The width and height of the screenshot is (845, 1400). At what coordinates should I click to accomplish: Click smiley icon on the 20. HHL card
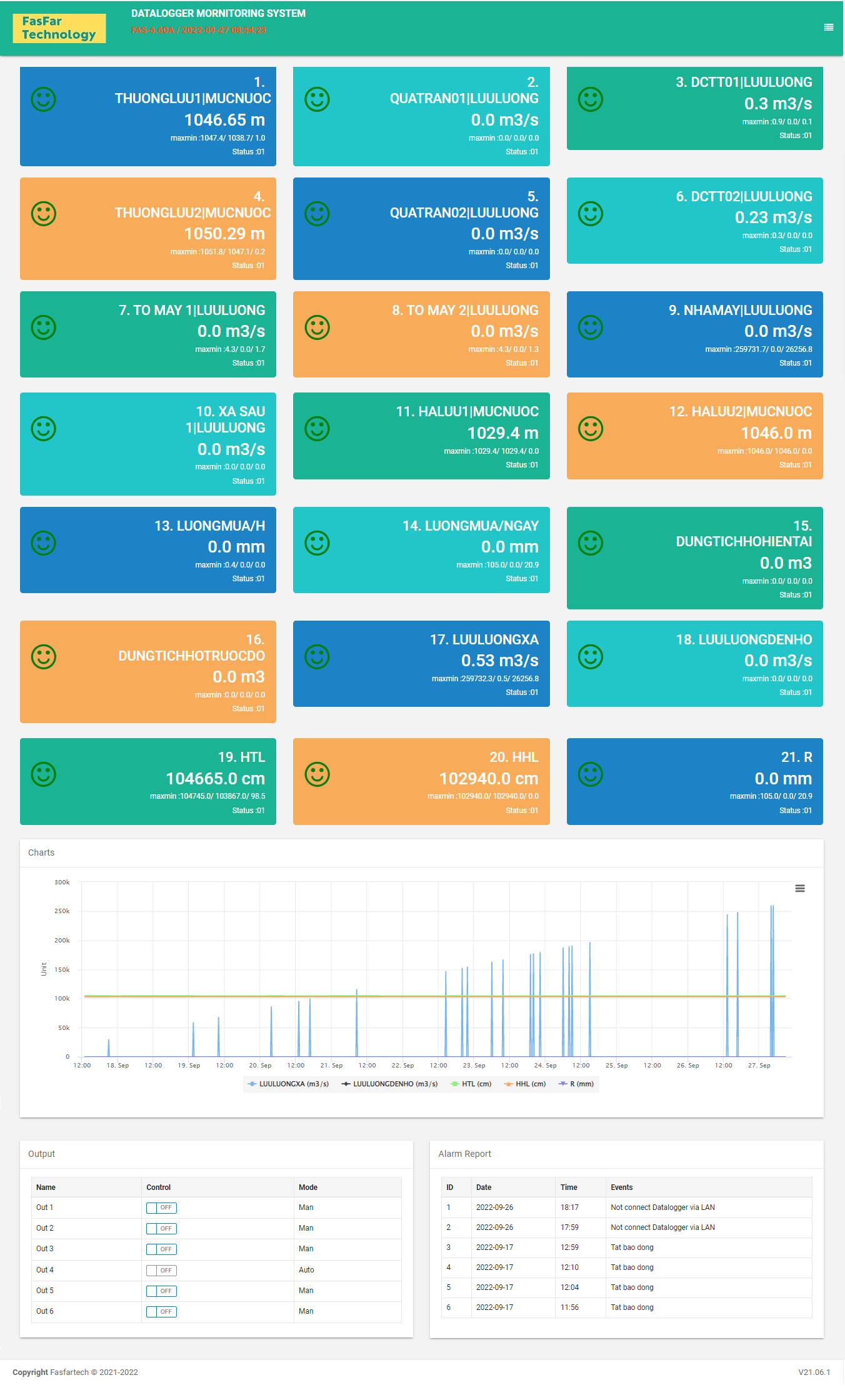tap(317, 774)
